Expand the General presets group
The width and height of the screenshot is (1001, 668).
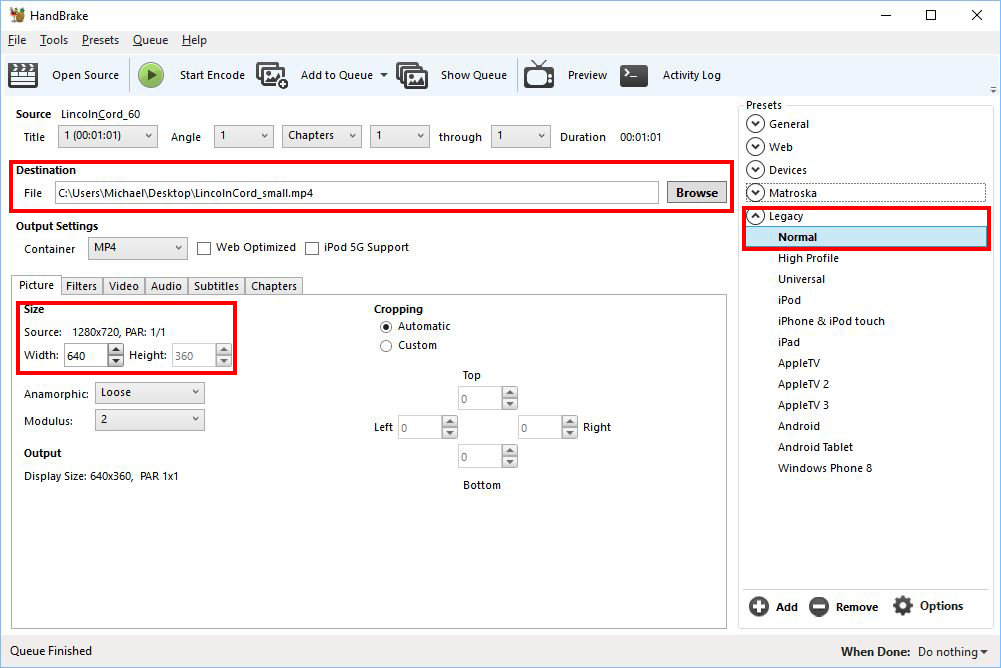click(755, 124)
